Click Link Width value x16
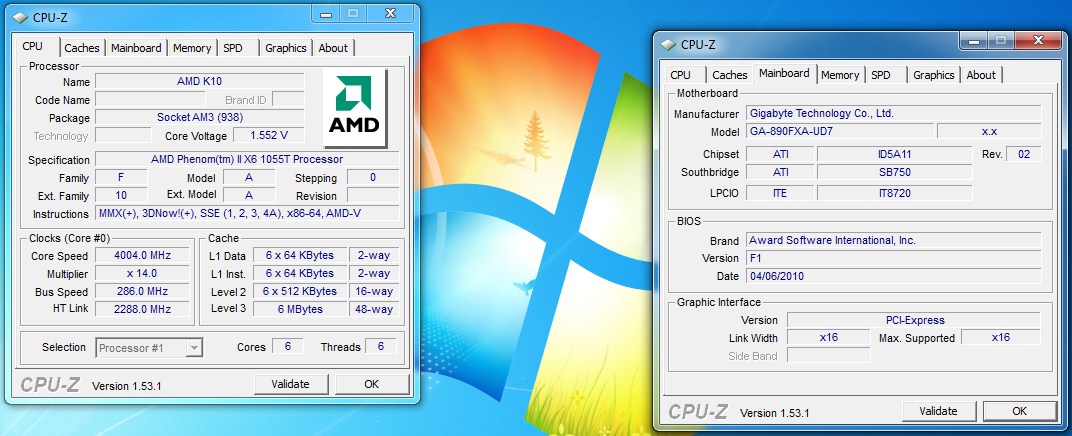The height and width of the screenshot is (436, 1072). pos(829,337)
